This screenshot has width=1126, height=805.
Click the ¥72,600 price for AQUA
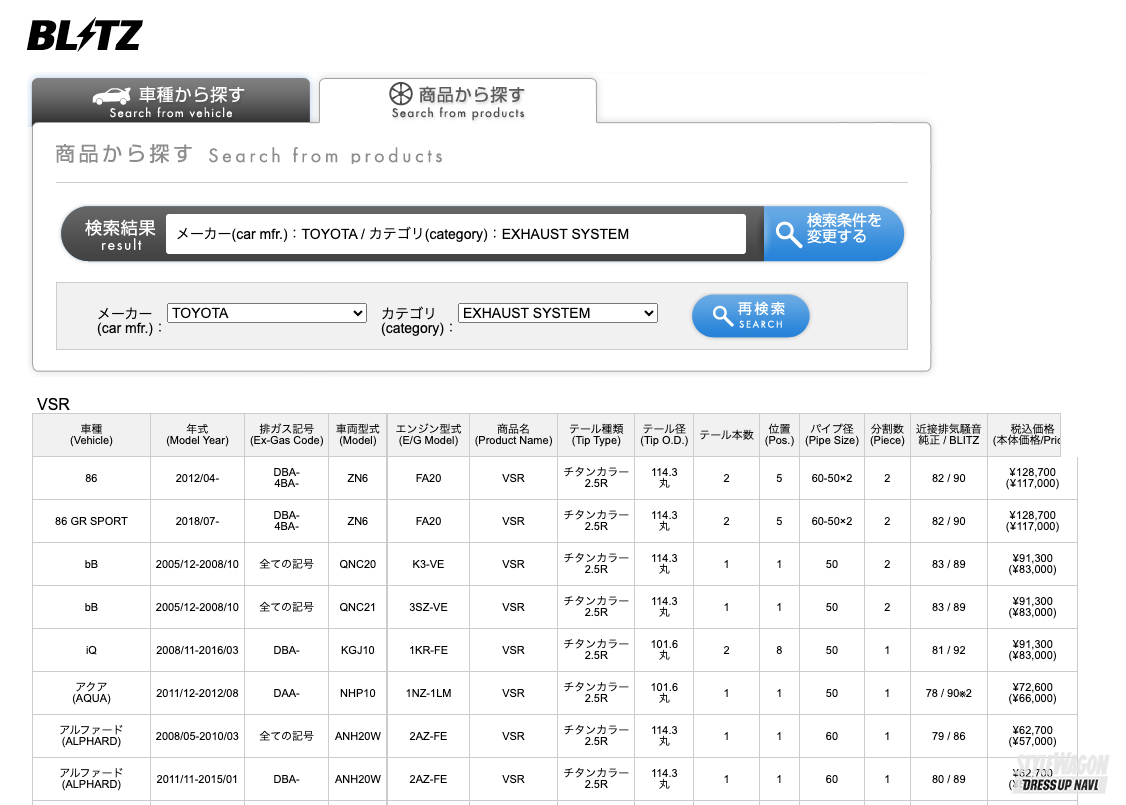(1032, 688)
